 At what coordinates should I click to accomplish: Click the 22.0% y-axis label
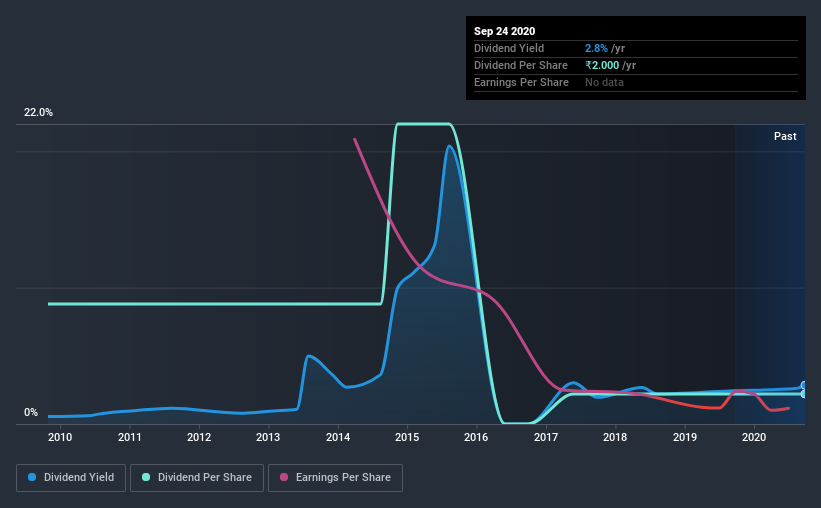pos(38,113)
